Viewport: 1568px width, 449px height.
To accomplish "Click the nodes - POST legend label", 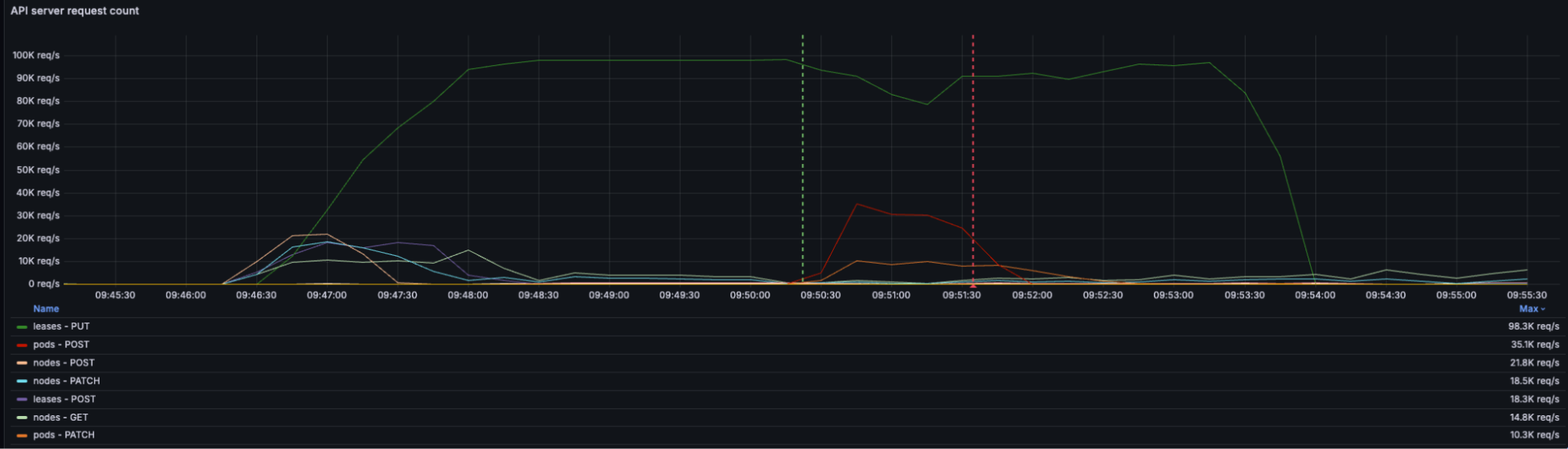I will (x=64, y=363).
